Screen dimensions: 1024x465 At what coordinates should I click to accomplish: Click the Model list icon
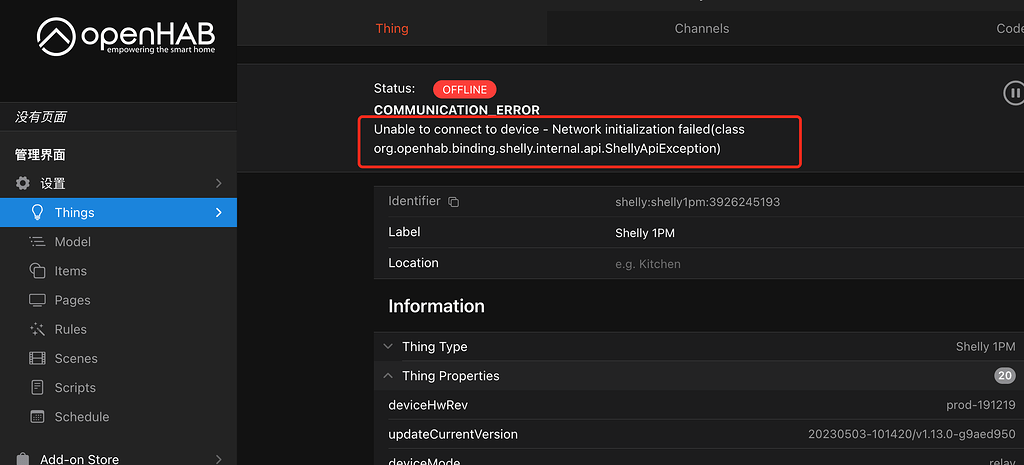pyautogui.click(x=38, y=241)
